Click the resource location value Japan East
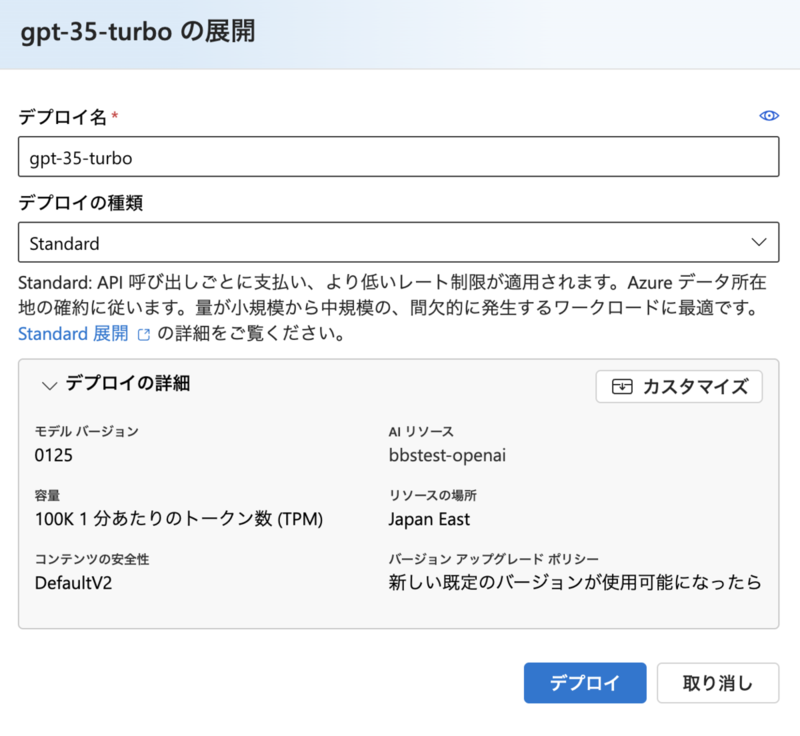800x736 pixels. pos(429,519)
